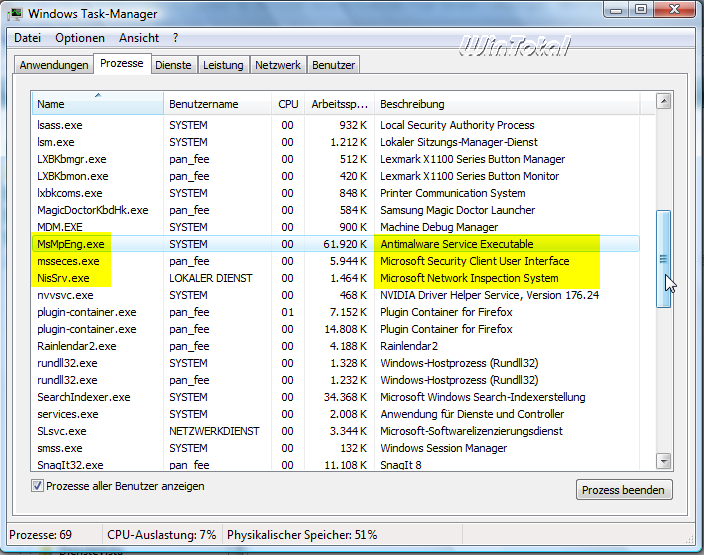Click Microsoft Network Inspection System description

pos(469,278)
